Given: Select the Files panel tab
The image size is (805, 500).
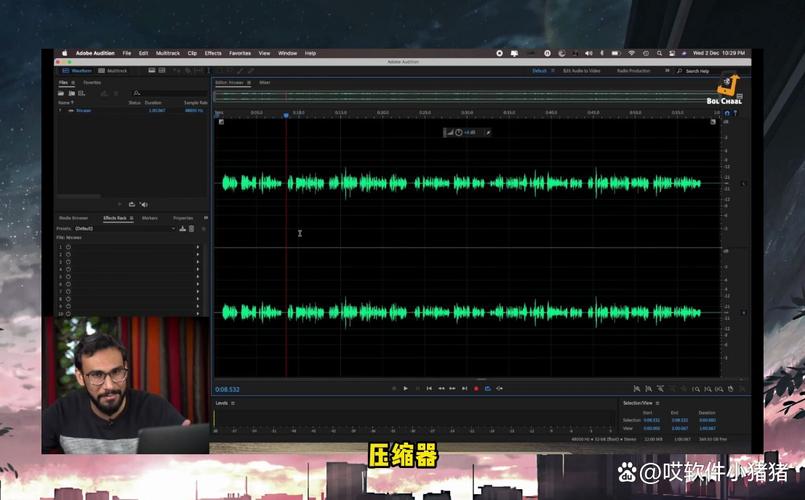Looking at the screenshot, I should [63, 82].
